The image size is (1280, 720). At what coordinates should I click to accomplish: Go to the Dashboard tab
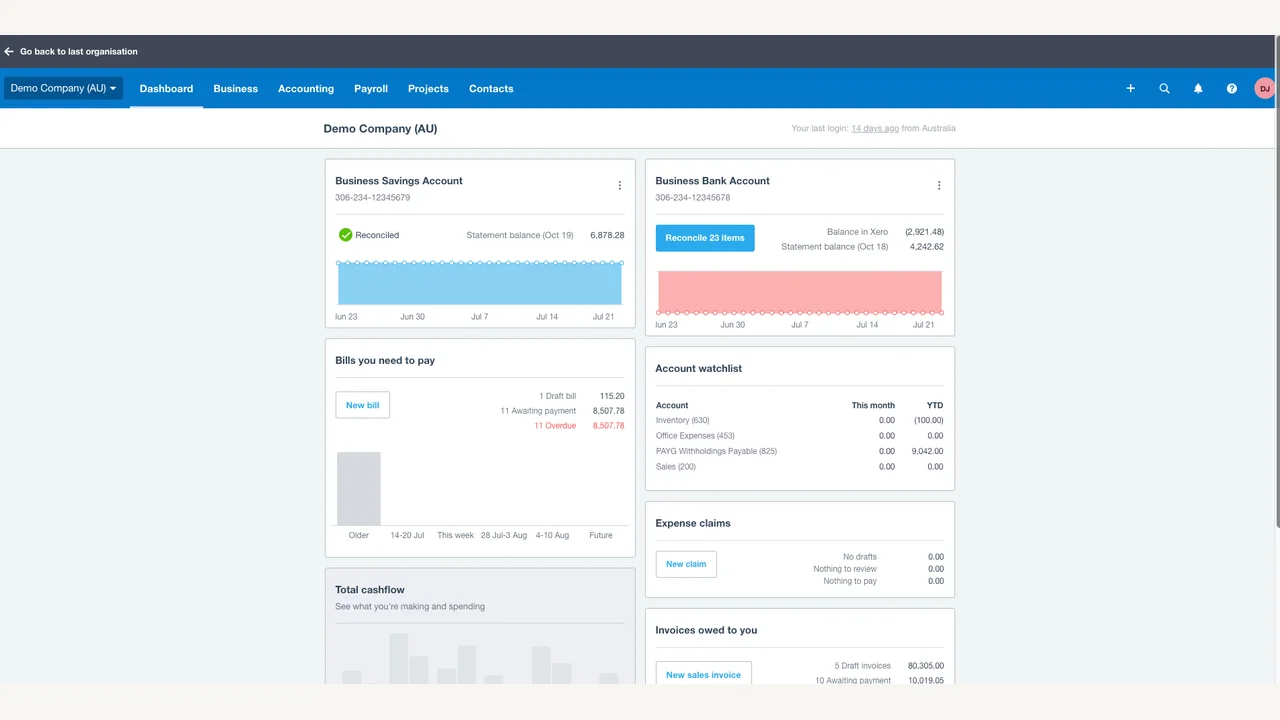(166, 89)
